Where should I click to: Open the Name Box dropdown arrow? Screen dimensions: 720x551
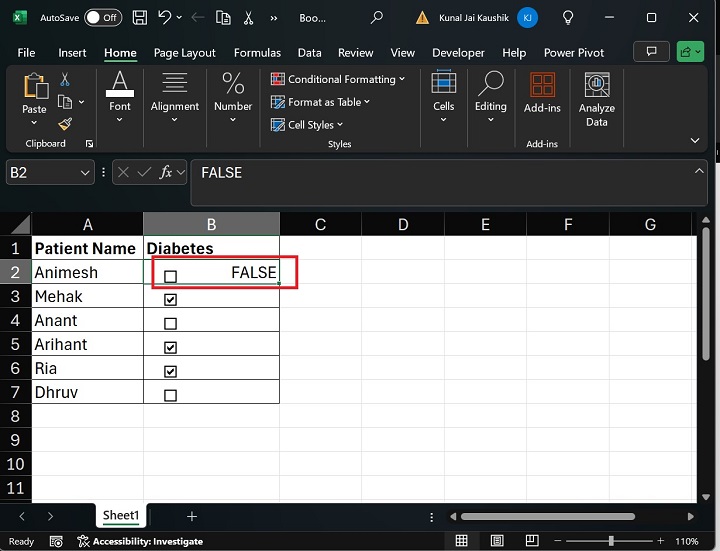[85, 173]
